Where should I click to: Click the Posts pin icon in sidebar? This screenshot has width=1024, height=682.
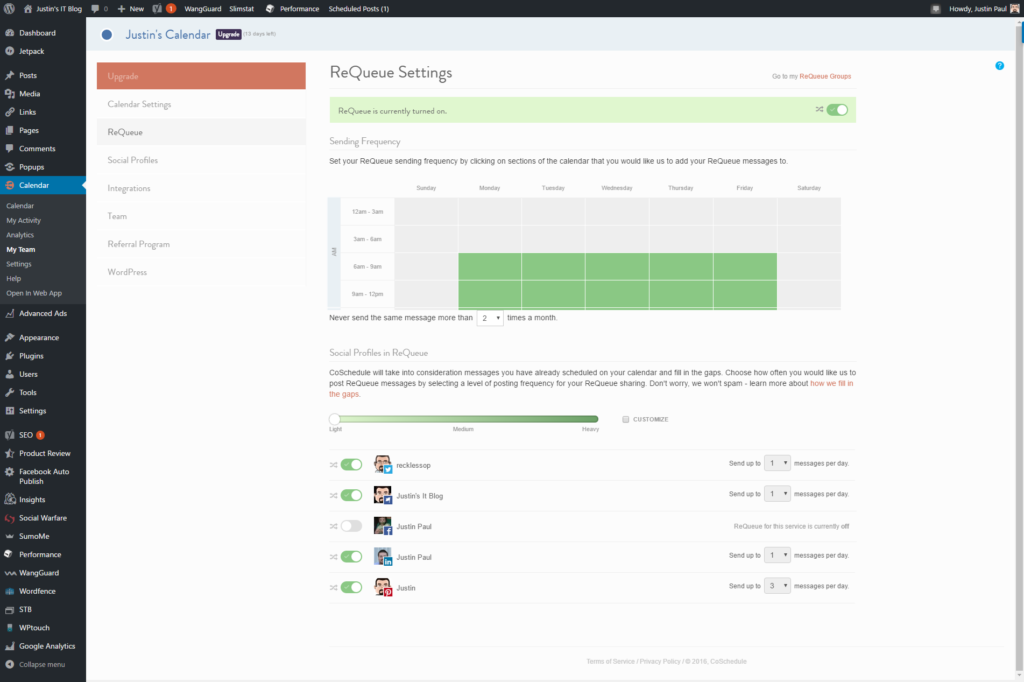10,75
